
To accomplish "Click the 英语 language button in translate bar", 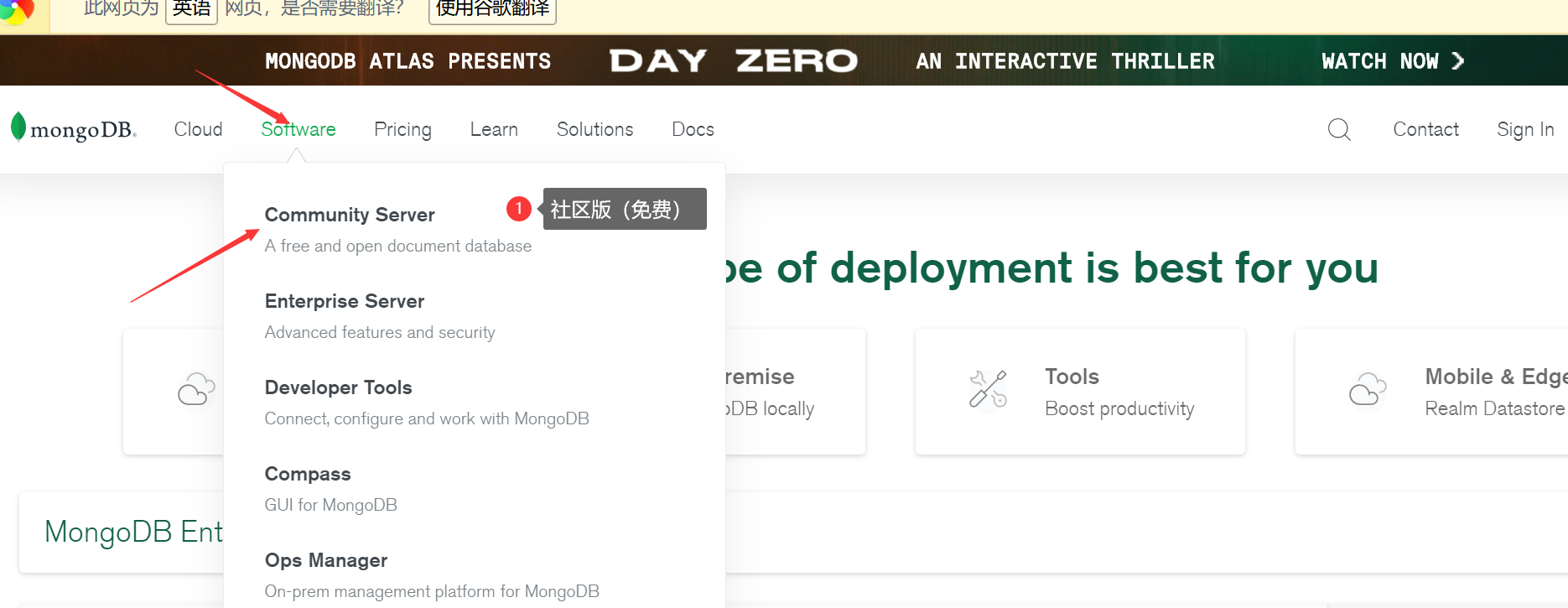I will [x=191, y=10].
